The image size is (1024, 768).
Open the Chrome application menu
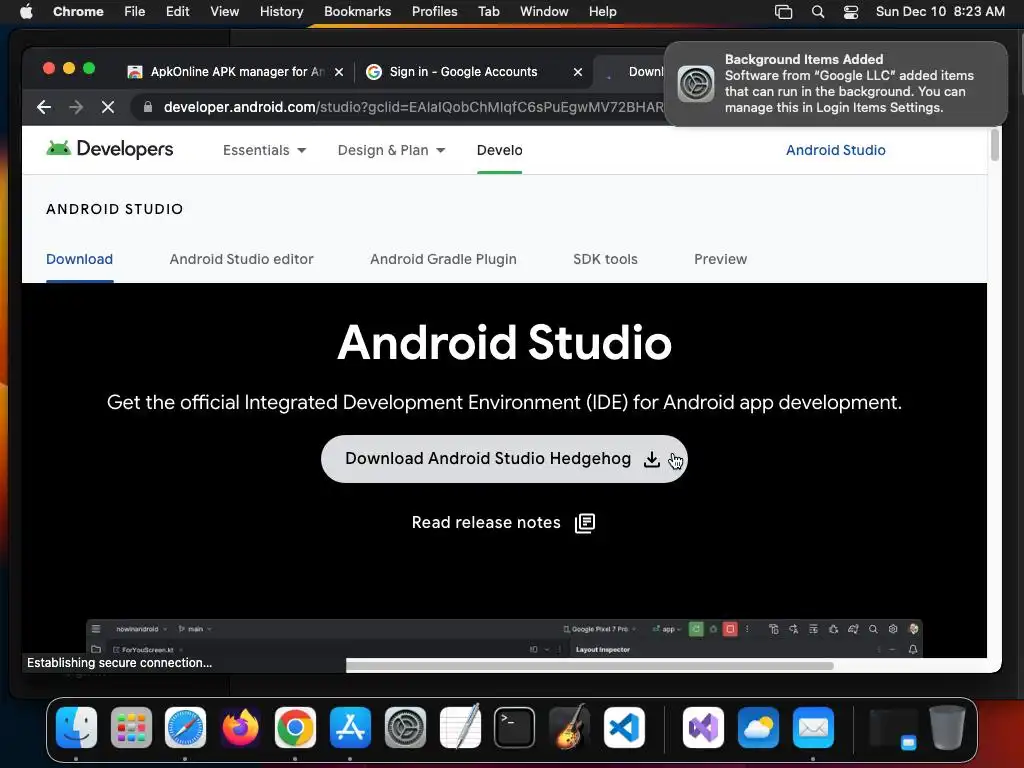[x=78, y=12]
